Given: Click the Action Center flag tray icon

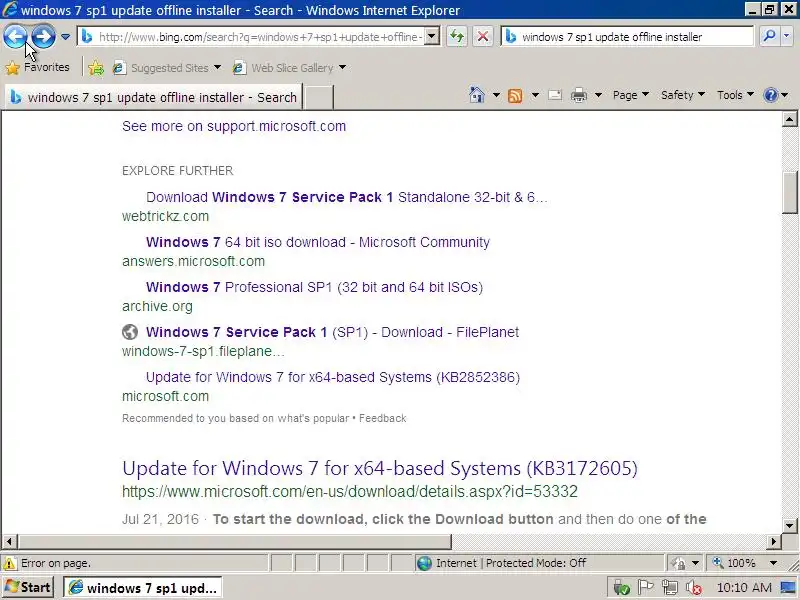Looking at the screenshot, I should 645,588.
